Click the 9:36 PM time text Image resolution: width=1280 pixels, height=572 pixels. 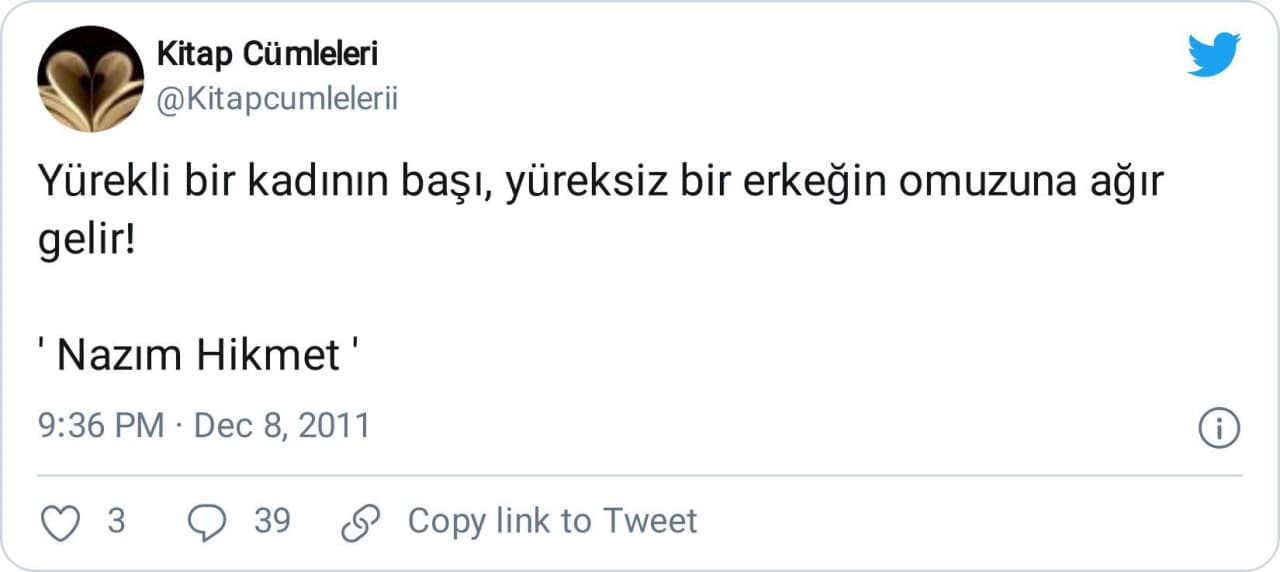[x=101, y=426]
